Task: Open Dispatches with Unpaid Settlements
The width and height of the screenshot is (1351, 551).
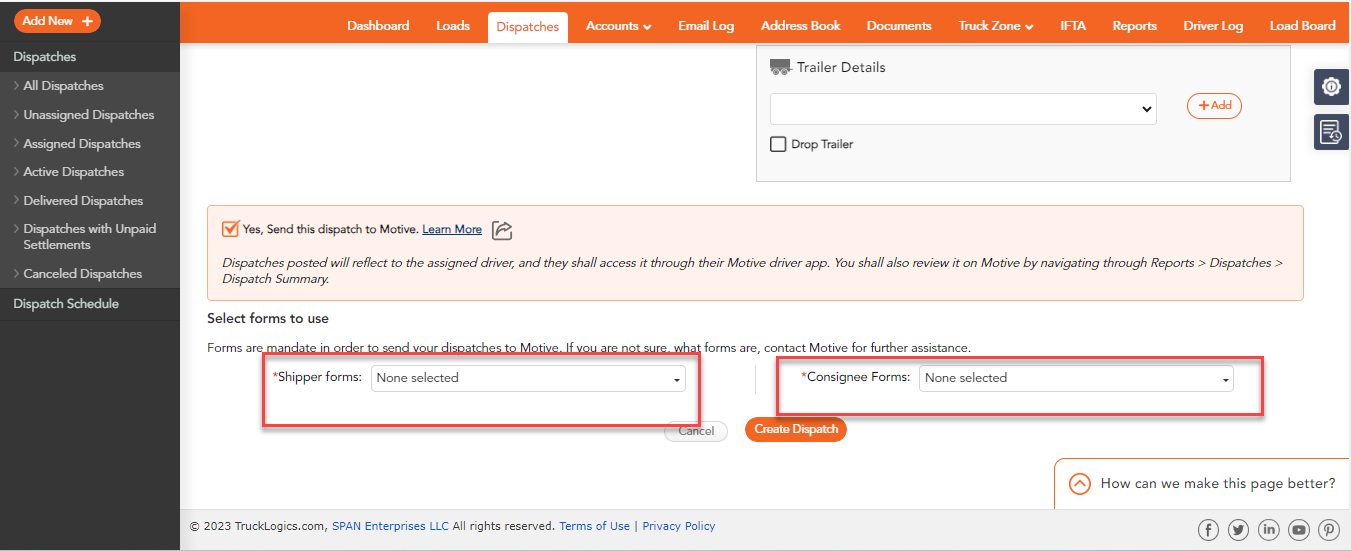Action: [90, 237]
